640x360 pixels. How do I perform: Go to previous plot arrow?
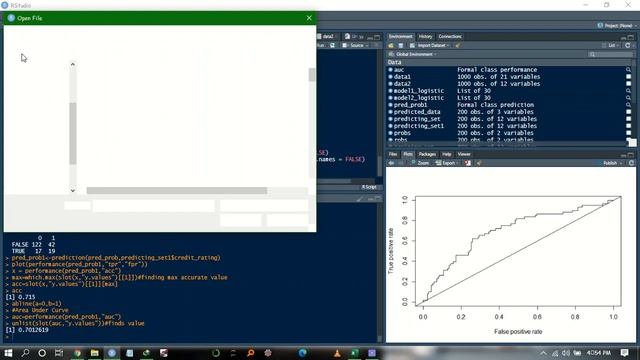click(x=391, y=163)
